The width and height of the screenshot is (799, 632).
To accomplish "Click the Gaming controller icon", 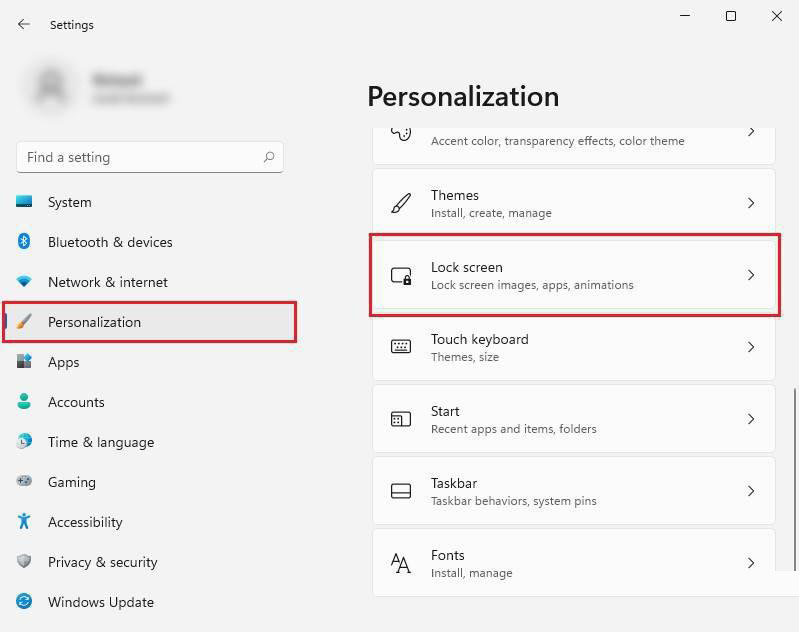I will point(24,482).
